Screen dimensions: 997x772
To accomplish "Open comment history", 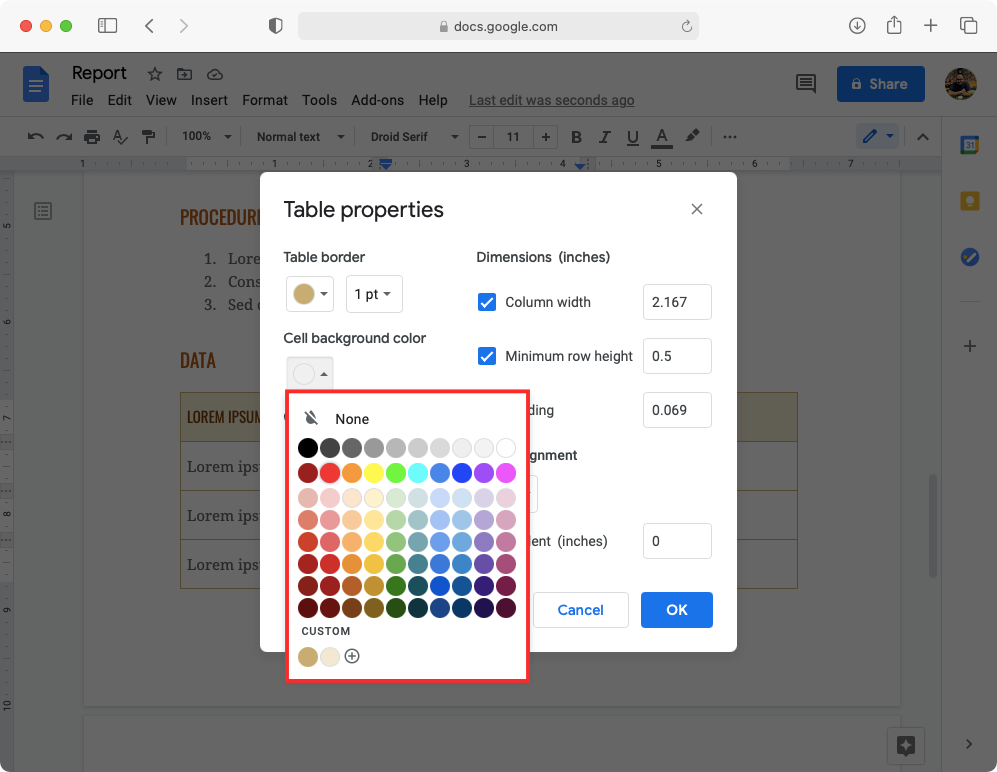I will pyautogui.click(x=806, y=84).
